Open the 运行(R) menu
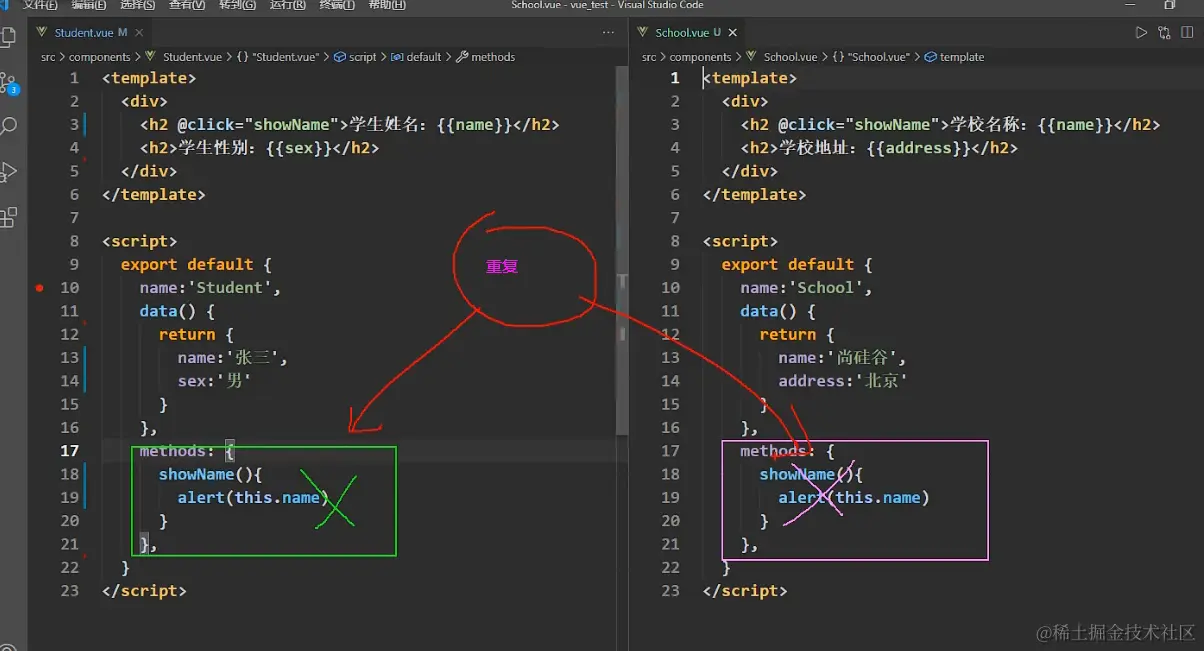The image size is (1204, 651). (x=287, y=5)
